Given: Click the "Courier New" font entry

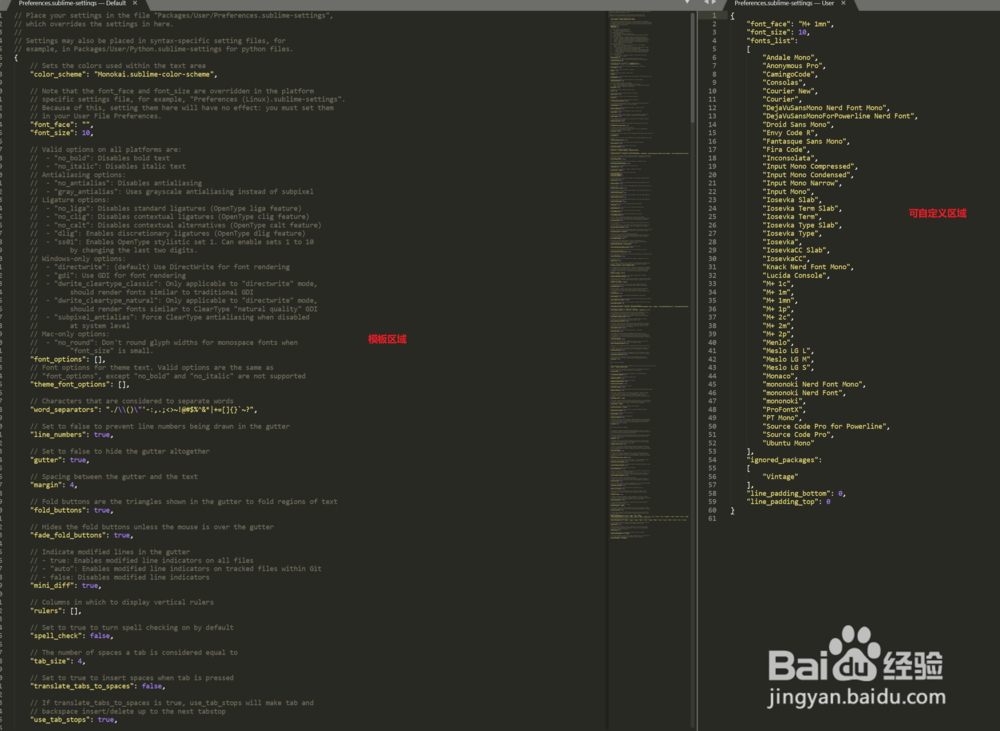Looking at the screenshot, I should coord(790,91).
